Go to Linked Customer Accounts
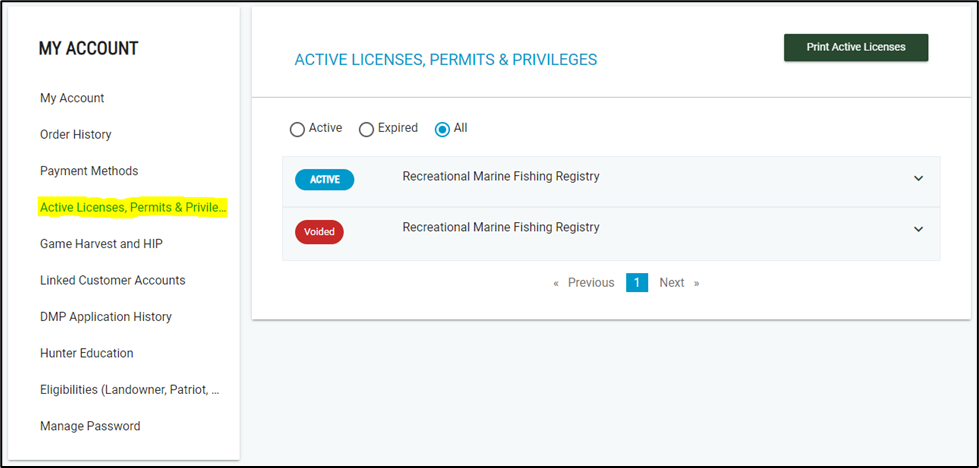Image resolution: width=979 pixels, height=468 pixels. 112,281
